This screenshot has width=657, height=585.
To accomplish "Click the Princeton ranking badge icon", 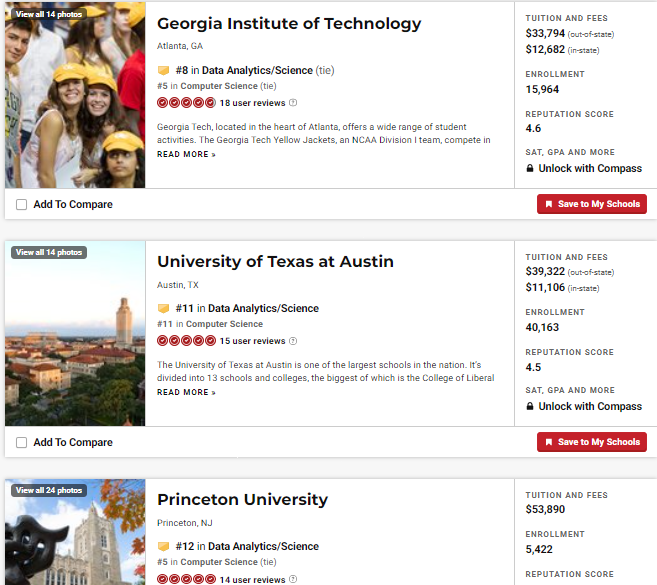I will (x=163, y=547).
